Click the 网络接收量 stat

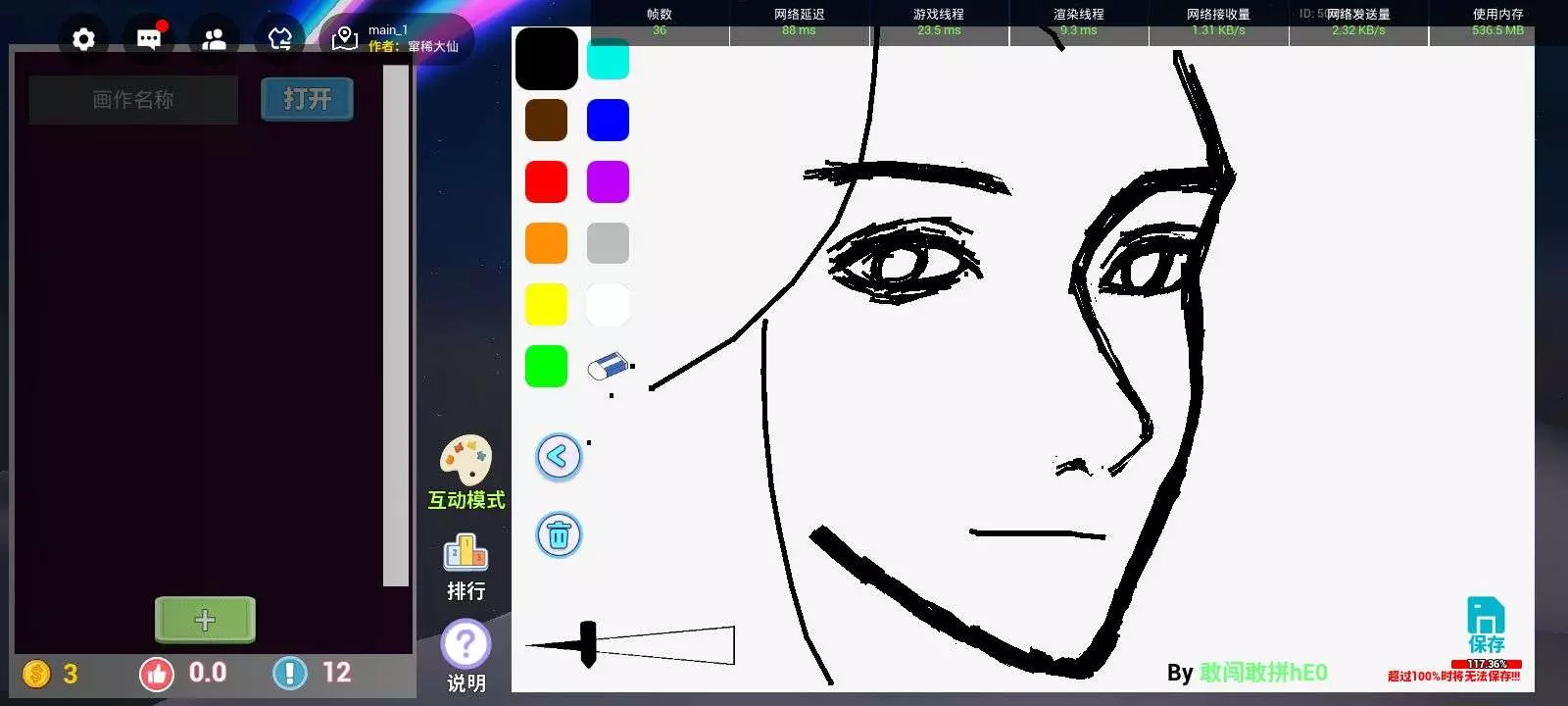(1218, 22)
